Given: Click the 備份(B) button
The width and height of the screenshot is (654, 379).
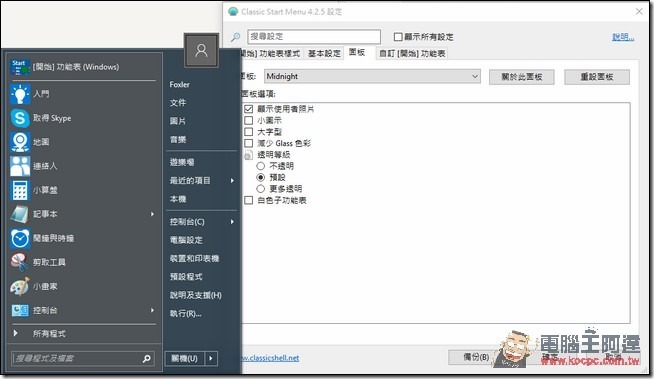Looking at the screenshot, I should (476, 357).
